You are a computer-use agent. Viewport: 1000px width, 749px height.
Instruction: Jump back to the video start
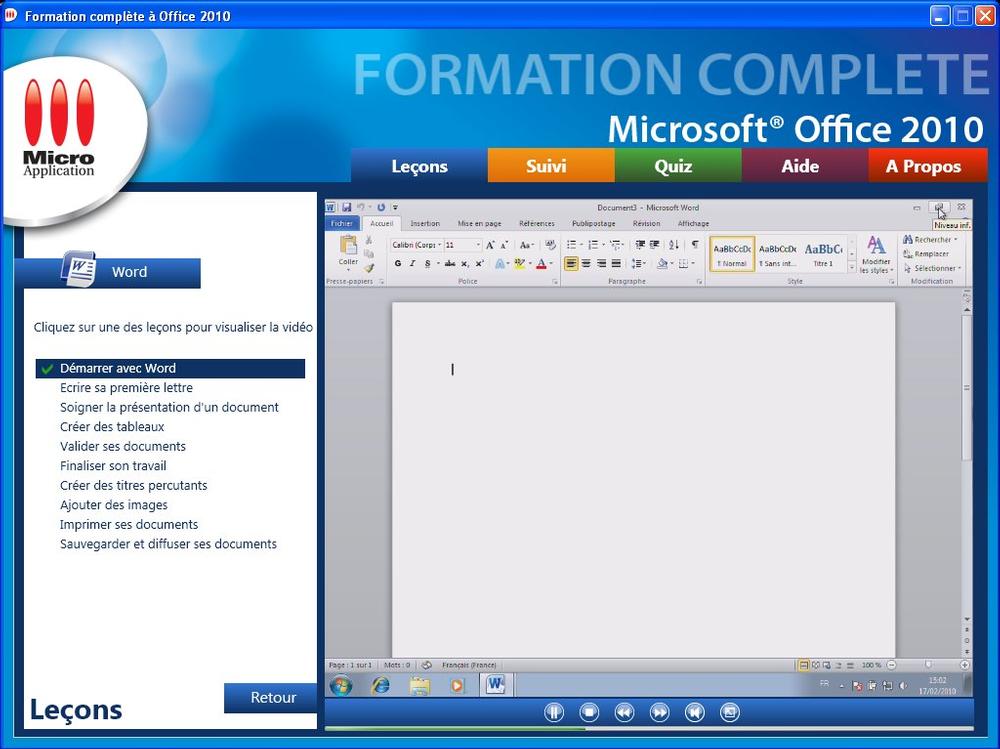coord(695,712)
